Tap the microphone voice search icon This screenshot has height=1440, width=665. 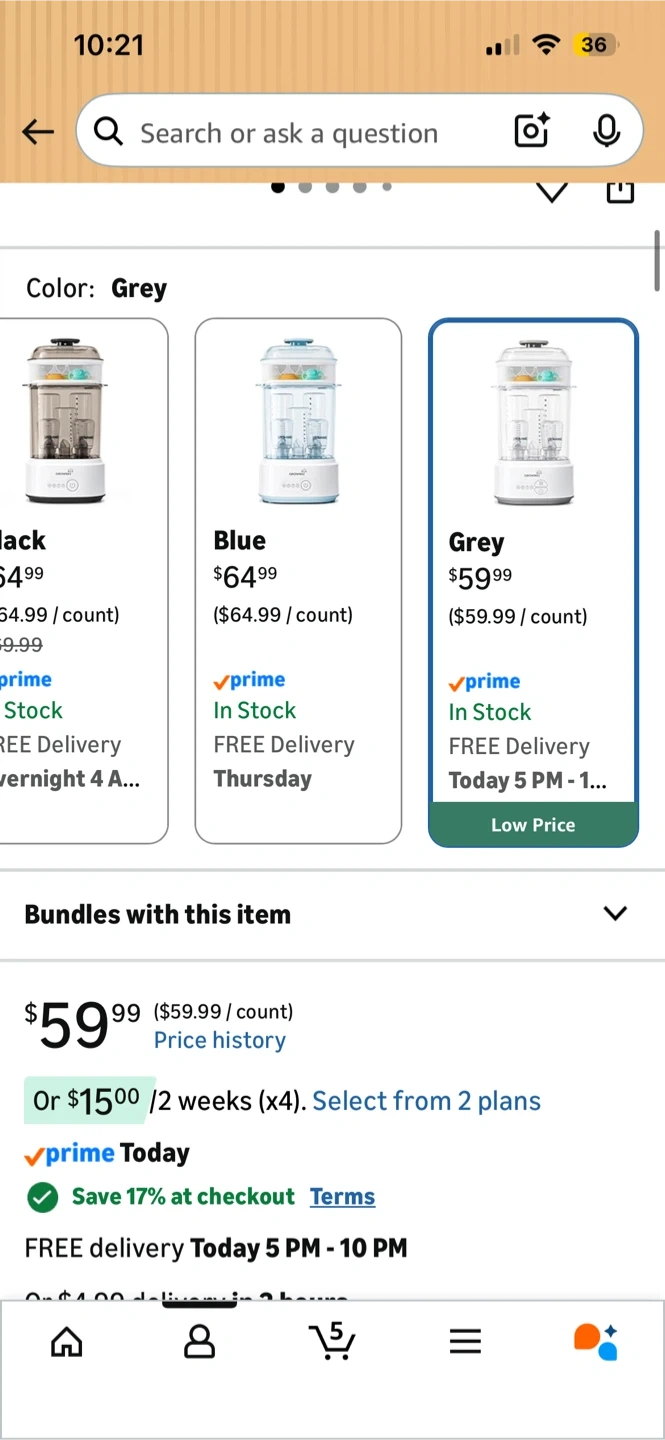click(x=606, y=131)
